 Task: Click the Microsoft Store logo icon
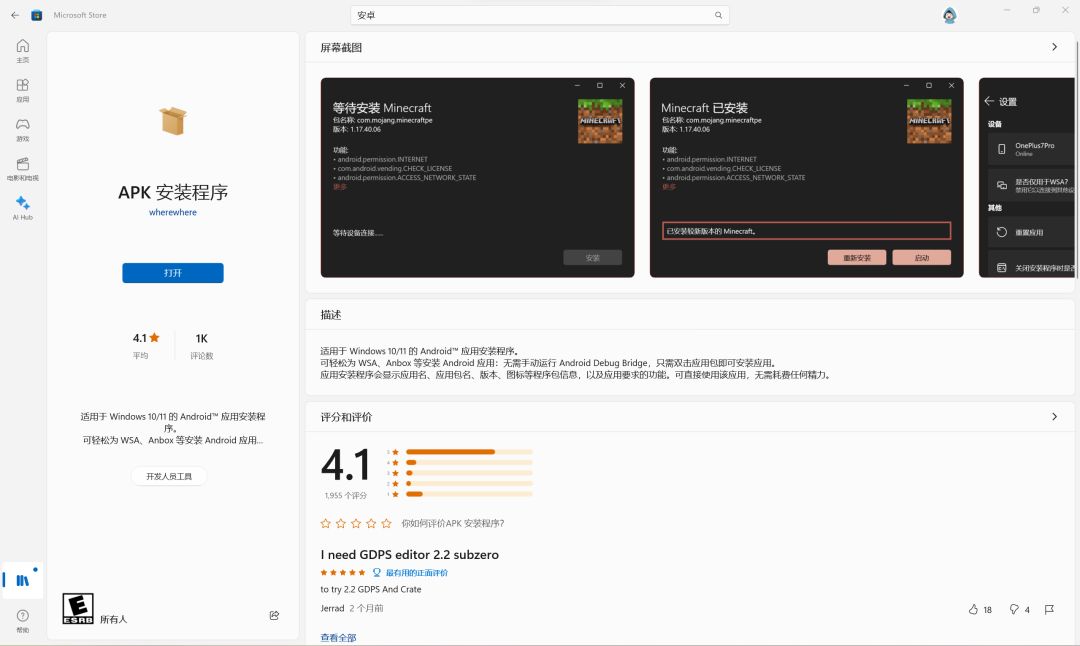37,15
